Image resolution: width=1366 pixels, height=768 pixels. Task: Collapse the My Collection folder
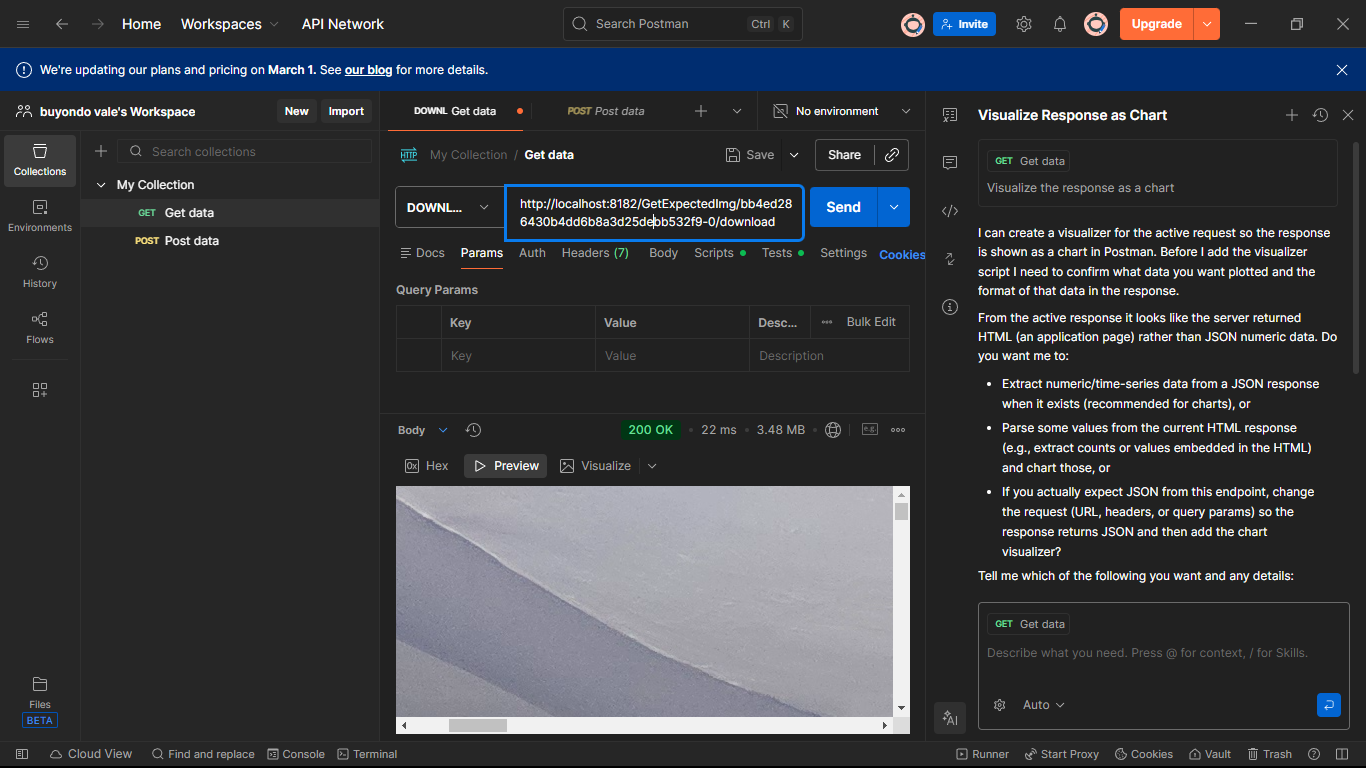point(101,185)
